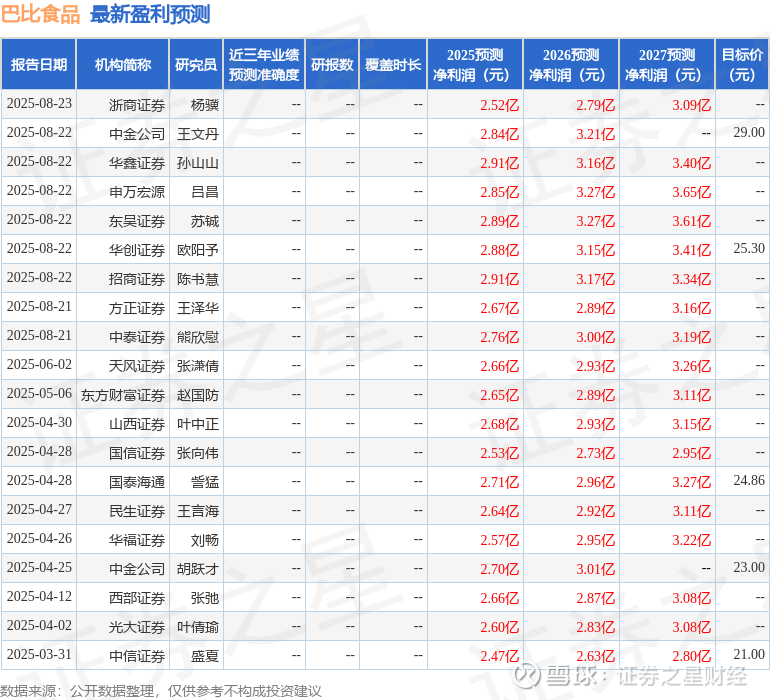Click the date 2025-04-30
The height and width of the screenshot is (700, 770).
click(39, 422)
